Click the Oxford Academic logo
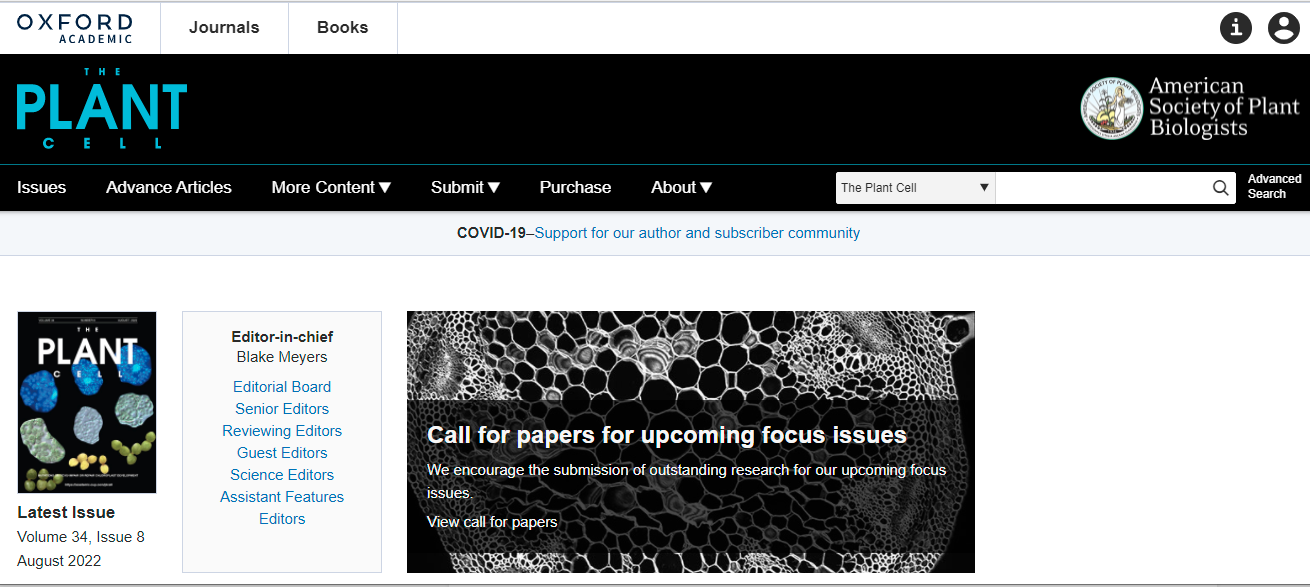This screenshot has height=587, width=1310. coord(74,28)
